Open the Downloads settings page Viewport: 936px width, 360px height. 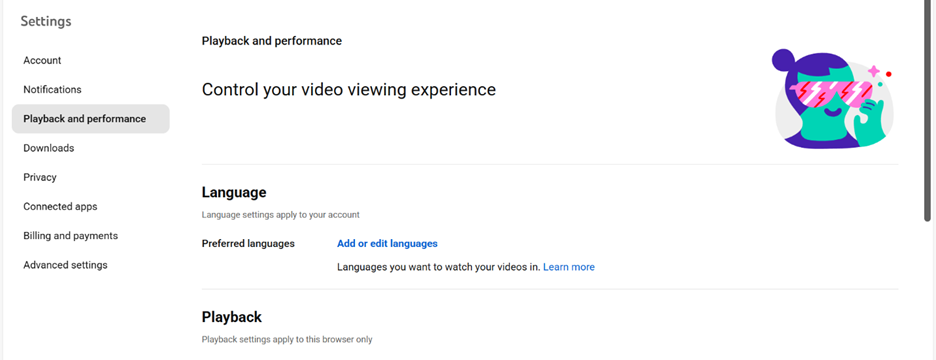click(x=49, y=148)
